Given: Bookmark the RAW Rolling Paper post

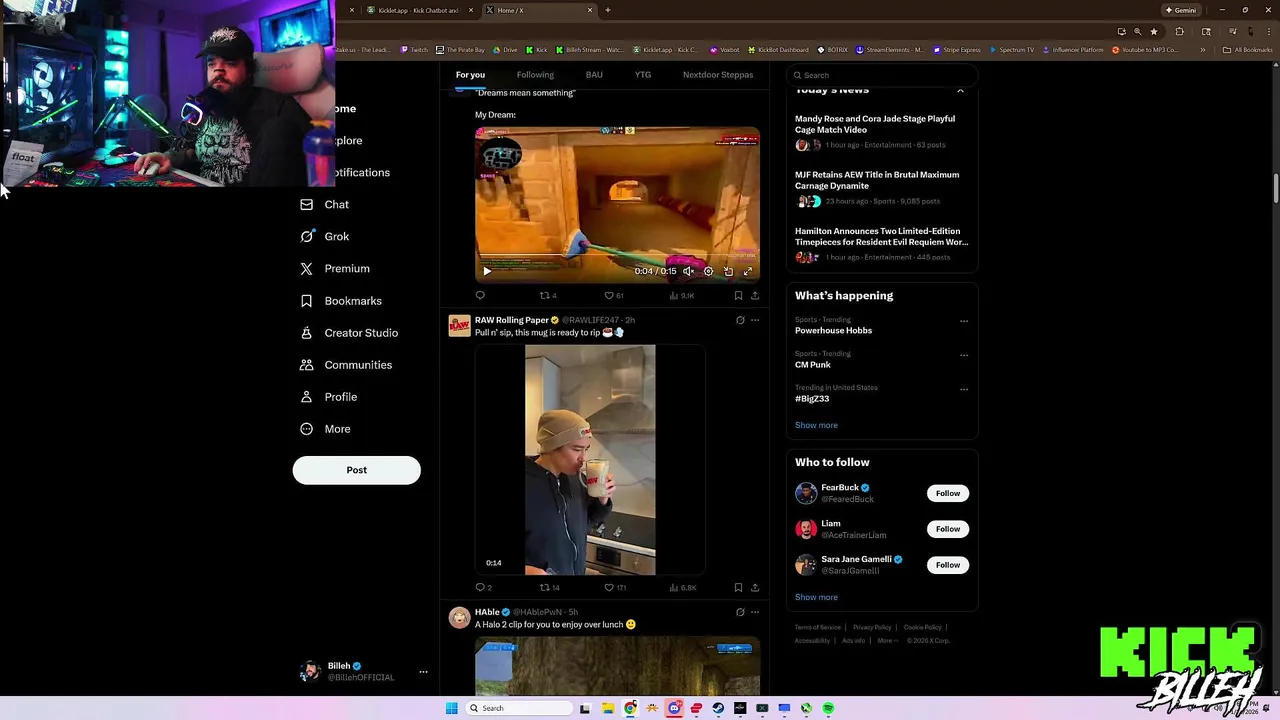Looking at the screenshot, I should 738,587.
